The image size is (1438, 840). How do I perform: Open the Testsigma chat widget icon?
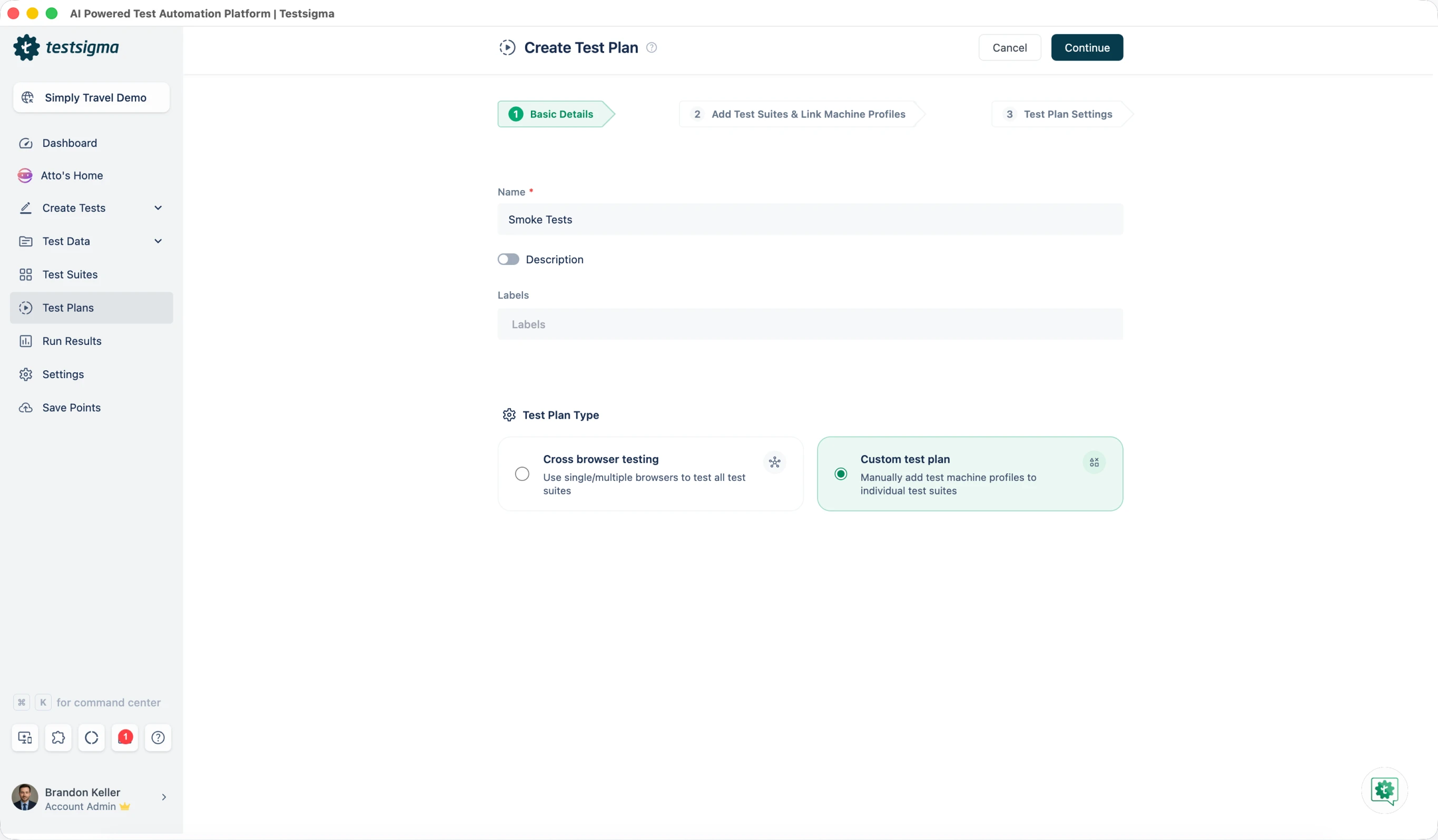tap(1384, 790)
